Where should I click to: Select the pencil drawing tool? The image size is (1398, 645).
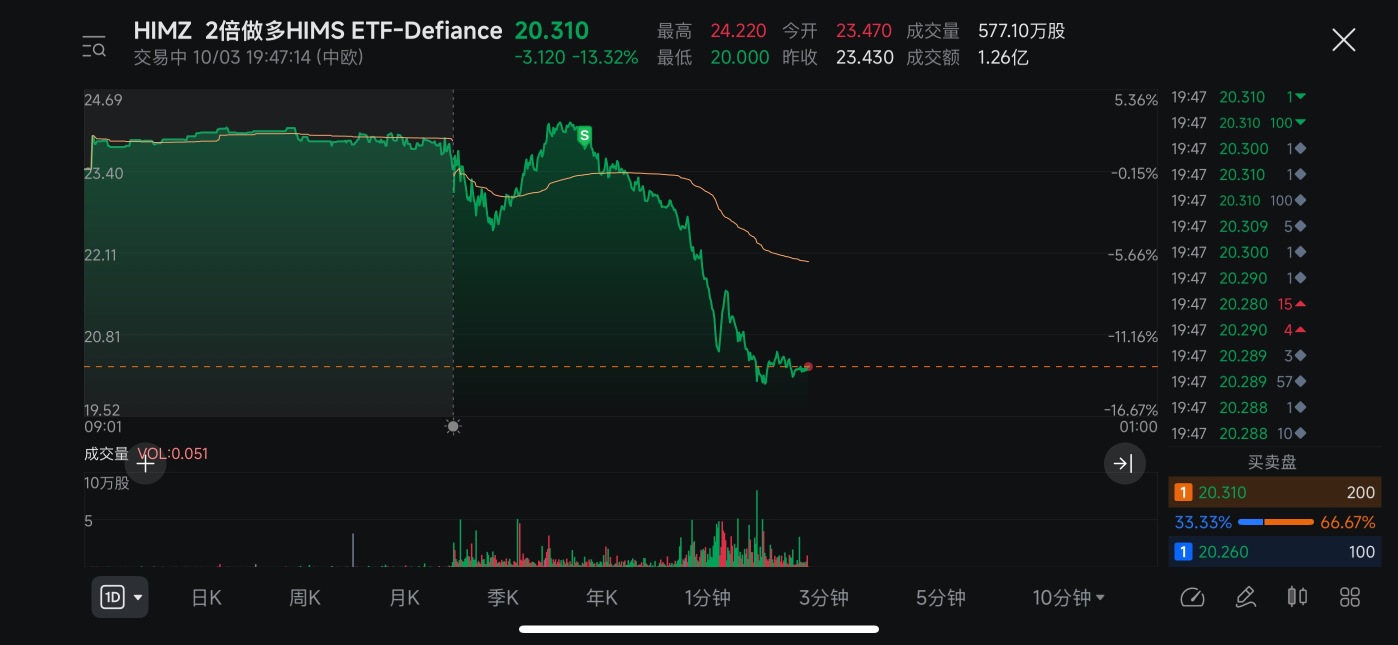(x=1245, y=597)
